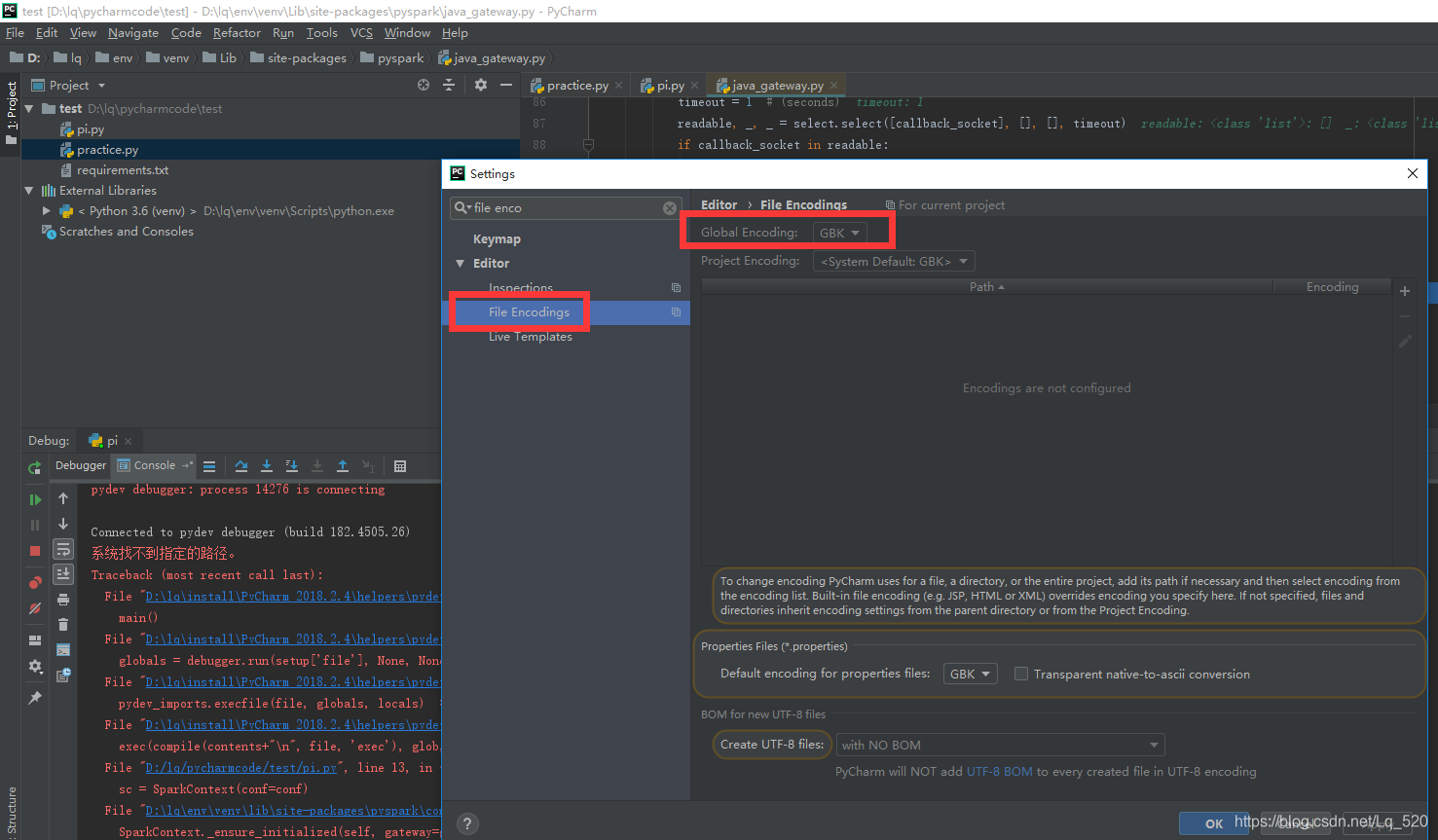Select Inspections in settings
Viewport: 1438px width, 840px height.
(x=521, y=288)
